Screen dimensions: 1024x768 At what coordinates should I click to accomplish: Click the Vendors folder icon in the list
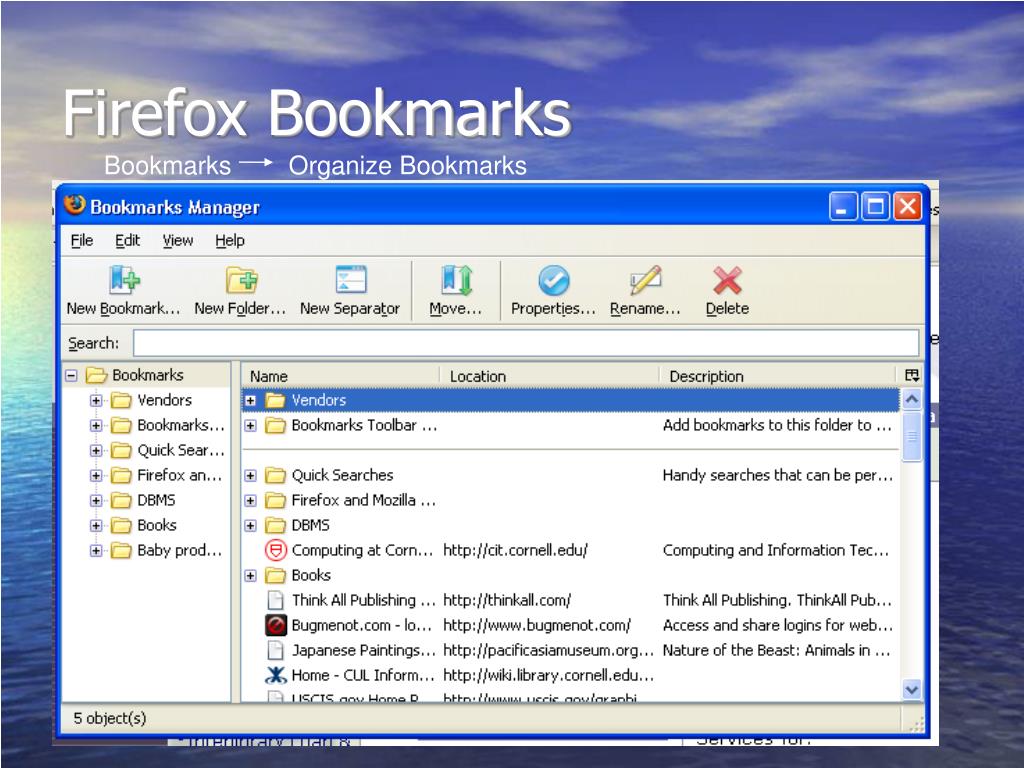[276, 400]
